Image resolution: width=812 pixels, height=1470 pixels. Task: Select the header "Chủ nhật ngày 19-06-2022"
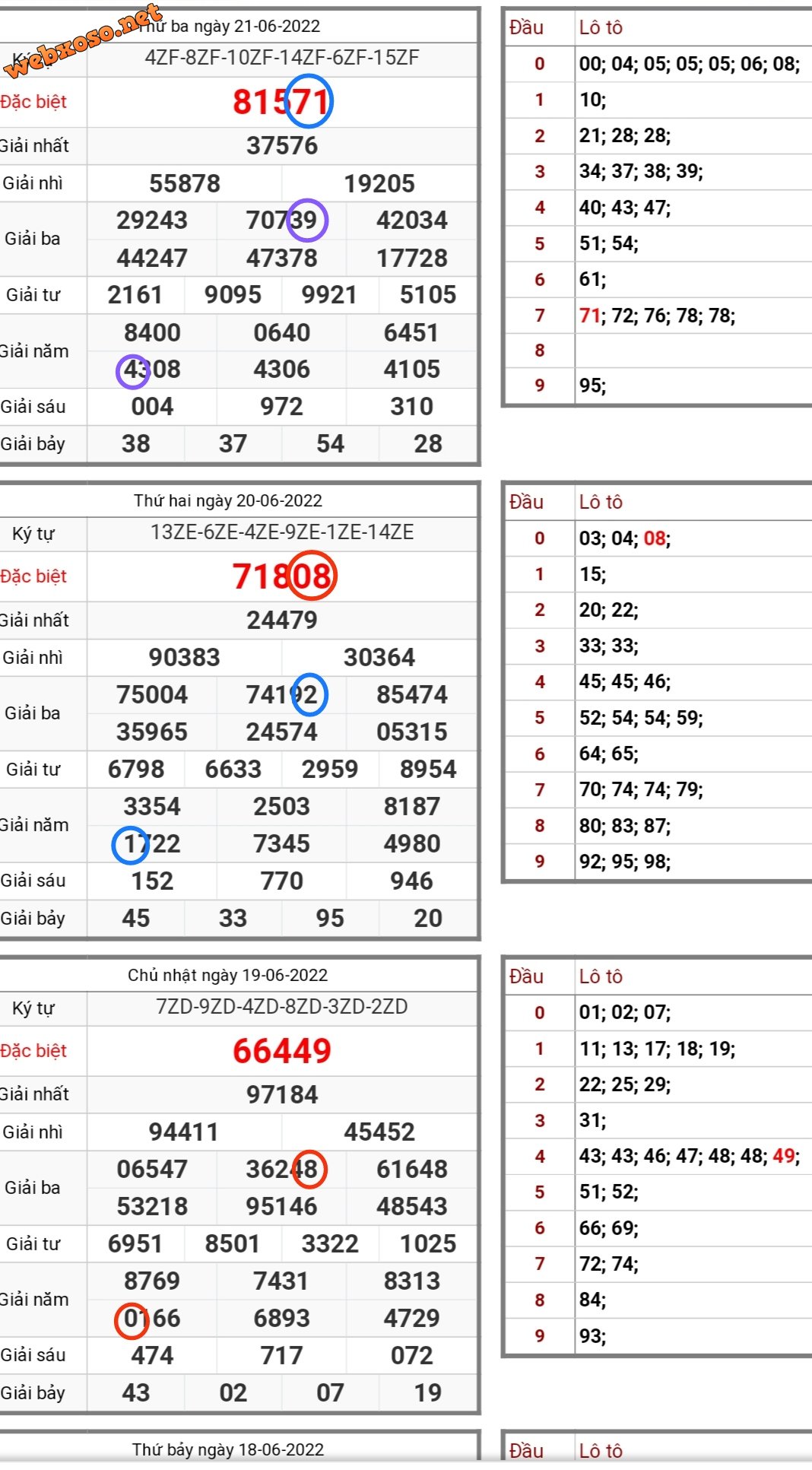pos(228,975)
